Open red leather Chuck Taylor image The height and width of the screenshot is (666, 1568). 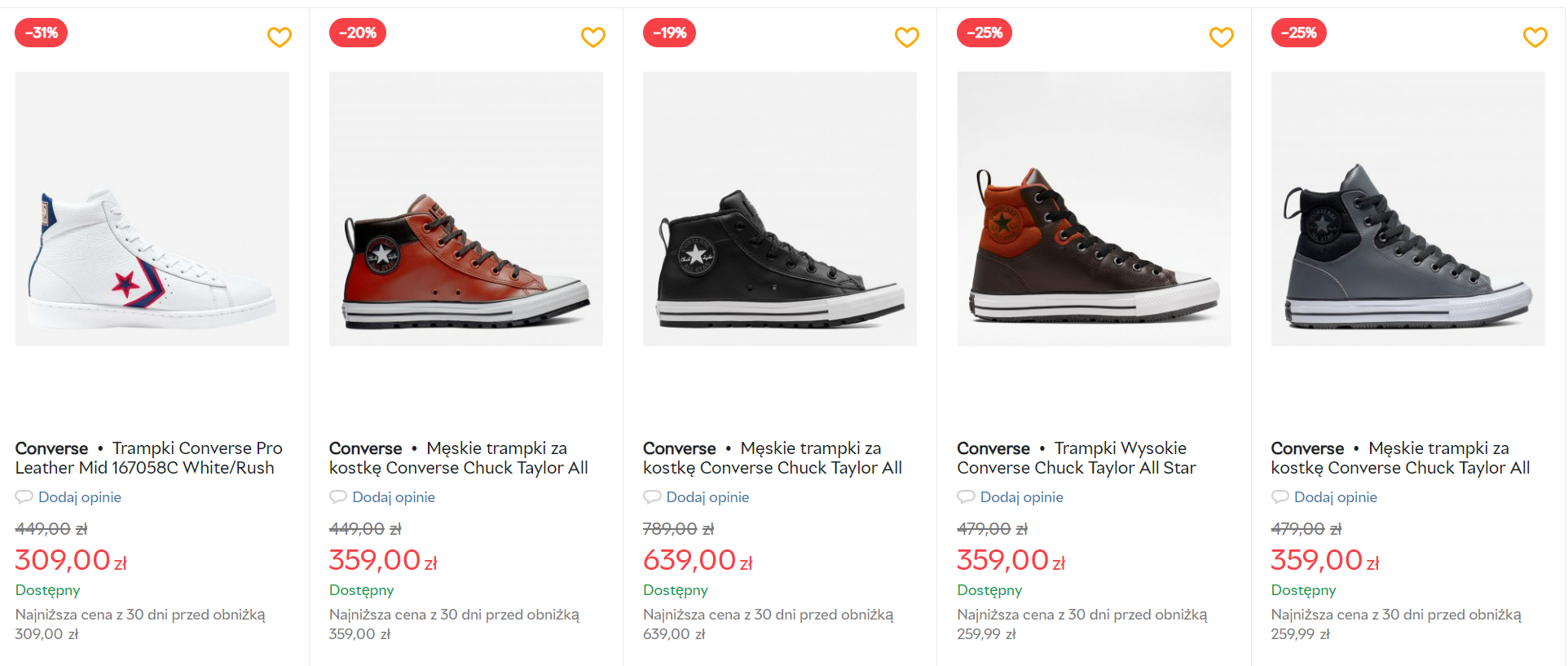coord(465,209)
